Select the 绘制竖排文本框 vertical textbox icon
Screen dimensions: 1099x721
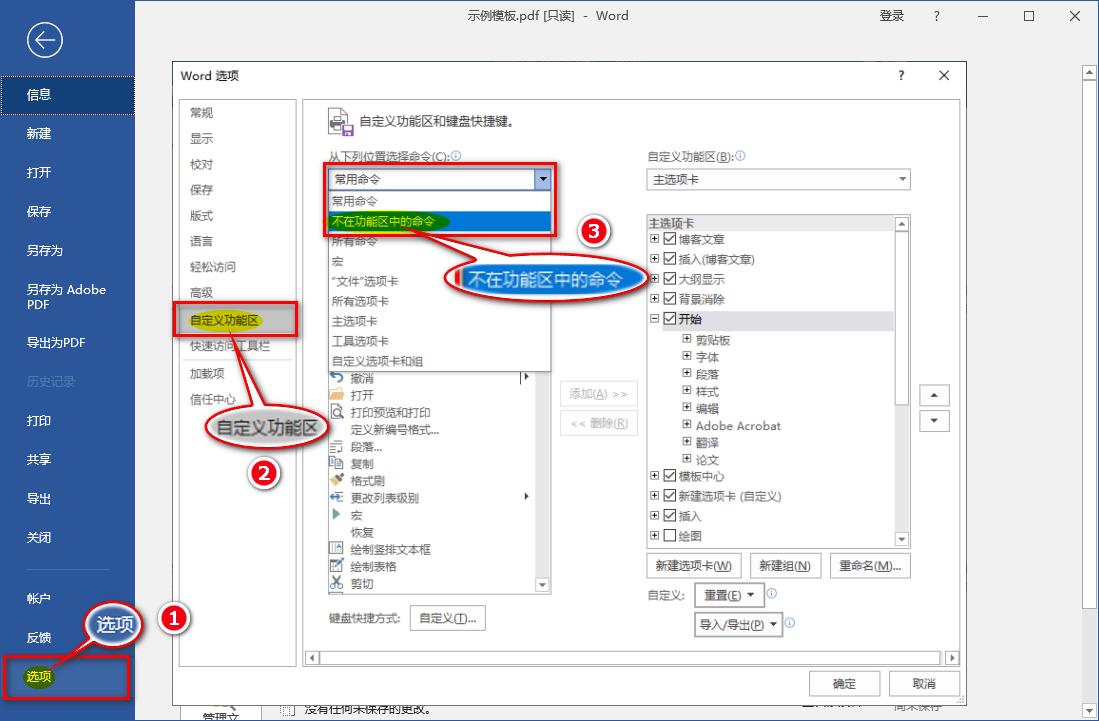(x=335, y=547)
